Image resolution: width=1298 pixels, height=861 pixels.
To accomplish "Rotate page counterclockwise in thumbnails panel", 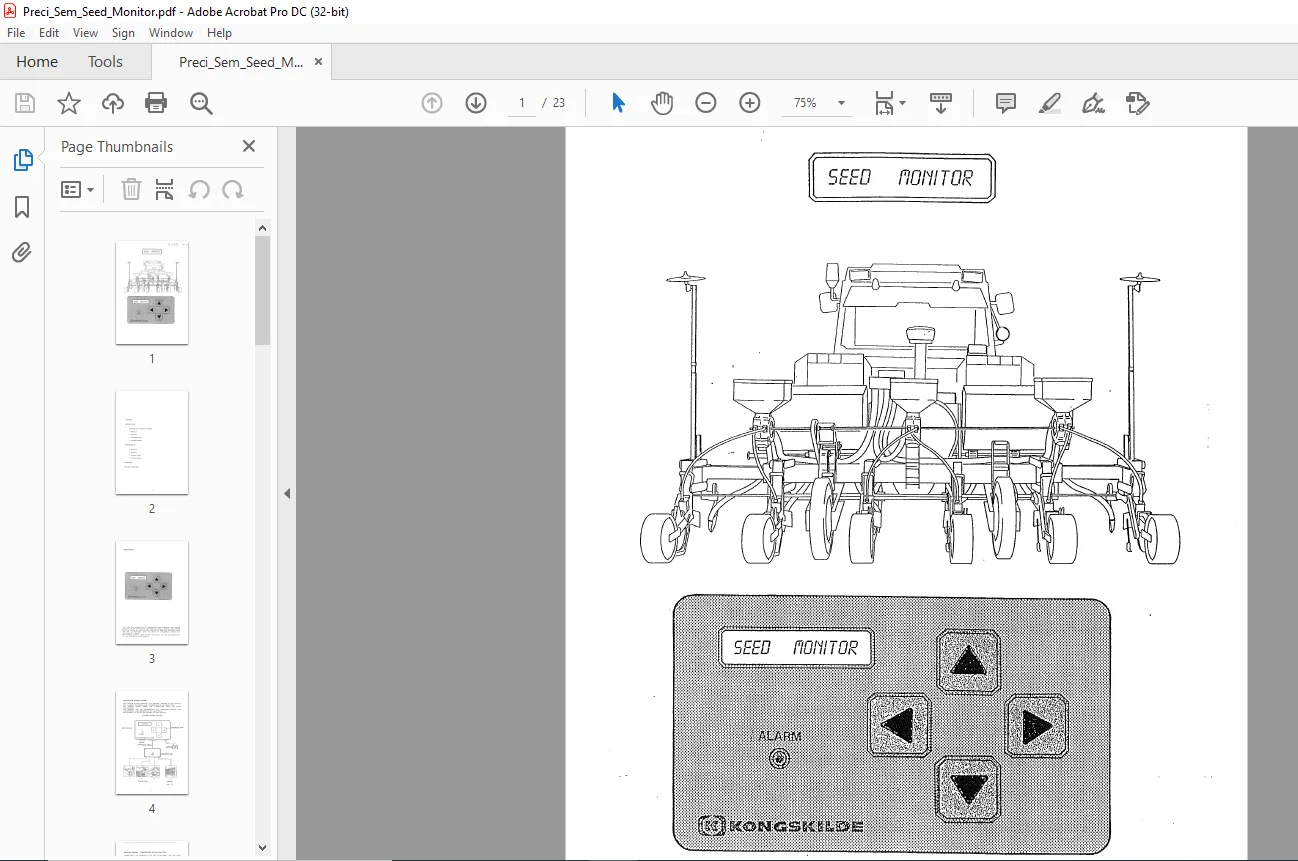I will 199,189.
